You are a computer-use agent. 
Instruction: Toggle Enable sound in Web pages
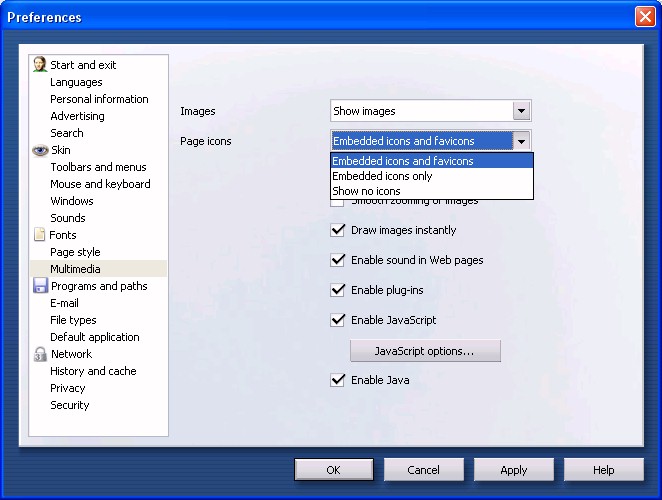[338, 260]
